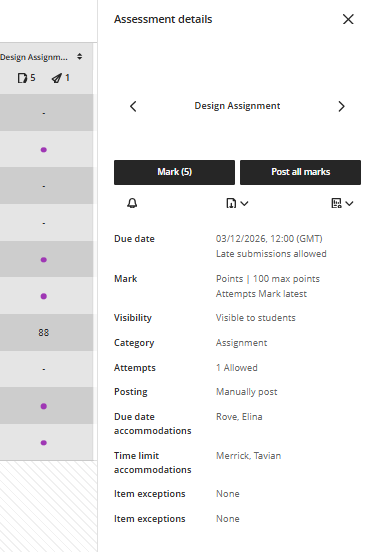Click the Assignment category value

(242, 343)
